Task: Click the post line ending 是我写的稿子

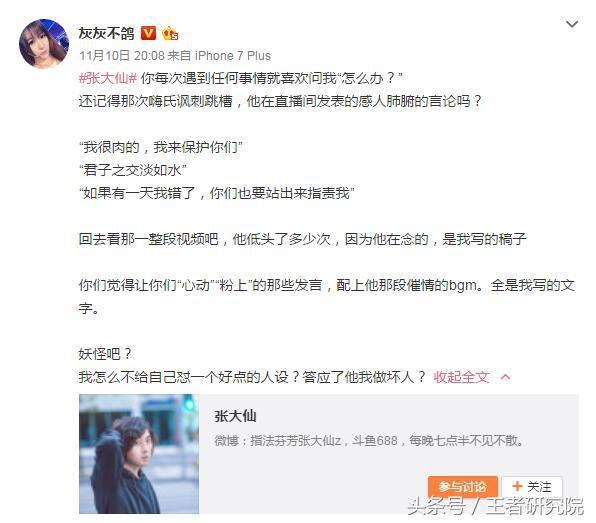Action: tap(303, 239)
